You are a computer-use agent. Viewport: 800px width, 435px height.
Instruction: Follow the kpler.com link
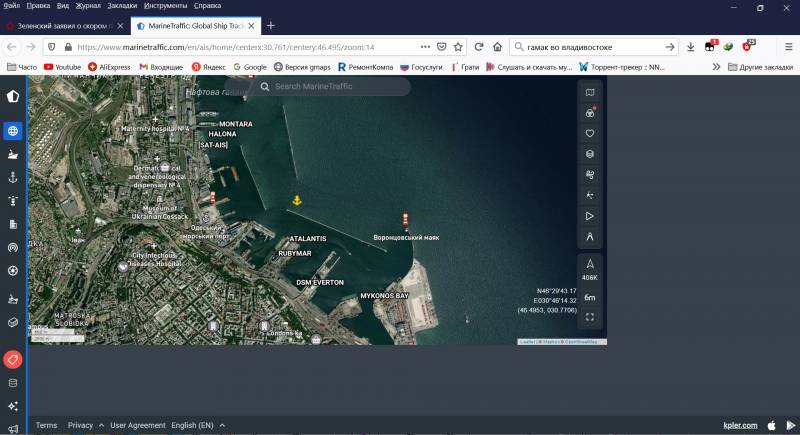point(740,425)
